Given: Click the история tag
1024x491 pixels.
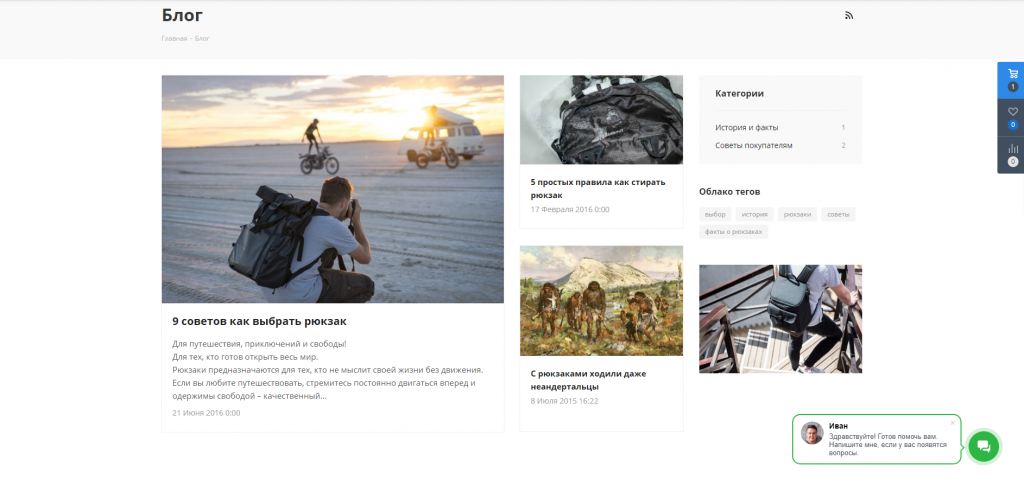Looking at the screenshot, I should tap(755, 214).
